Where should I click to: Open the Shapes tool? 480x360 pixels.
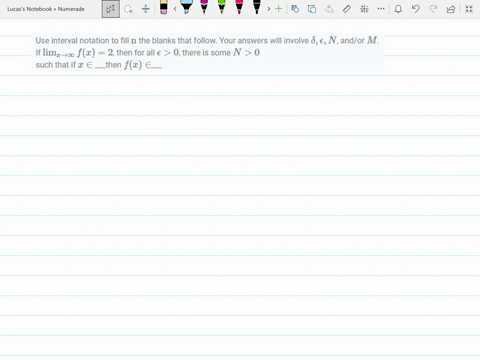pyautogui.click(x=295, y=9)
